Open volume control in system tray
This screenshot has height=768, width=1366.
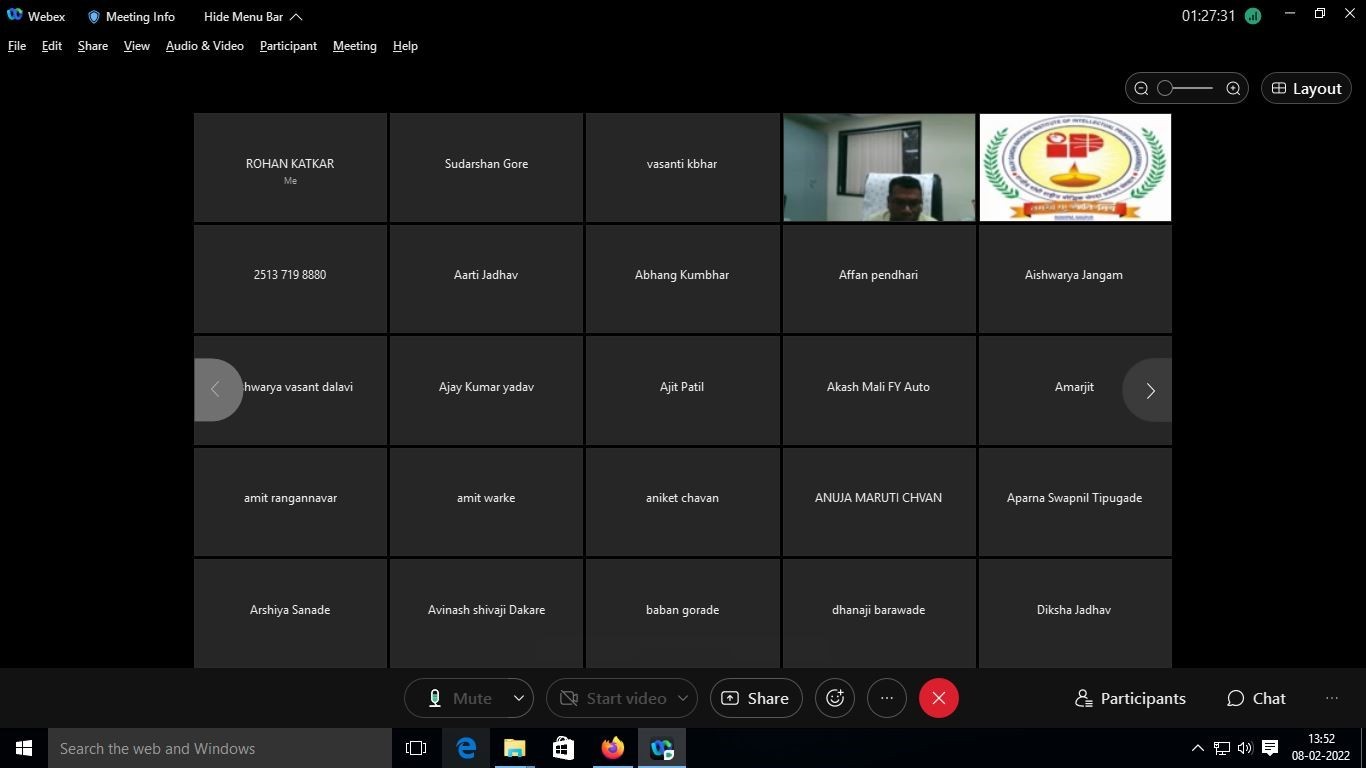[x=1245, y=748]
